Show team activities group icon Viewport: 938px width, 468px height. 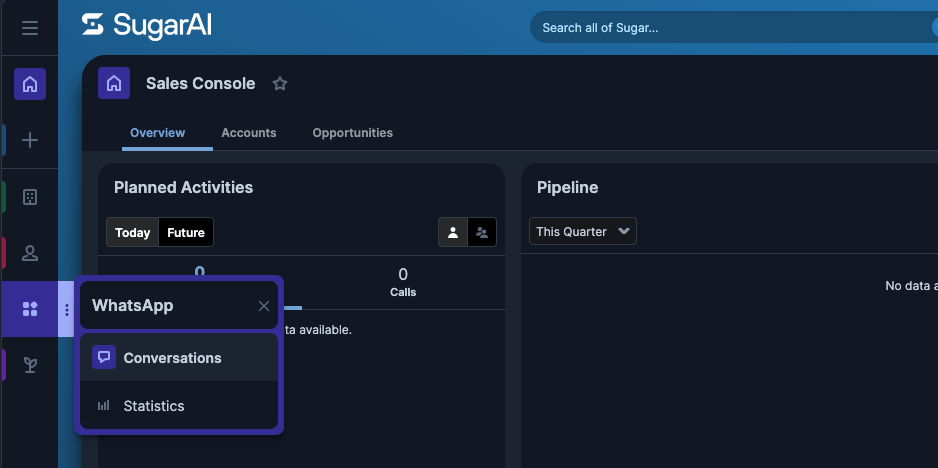point(482,232)
